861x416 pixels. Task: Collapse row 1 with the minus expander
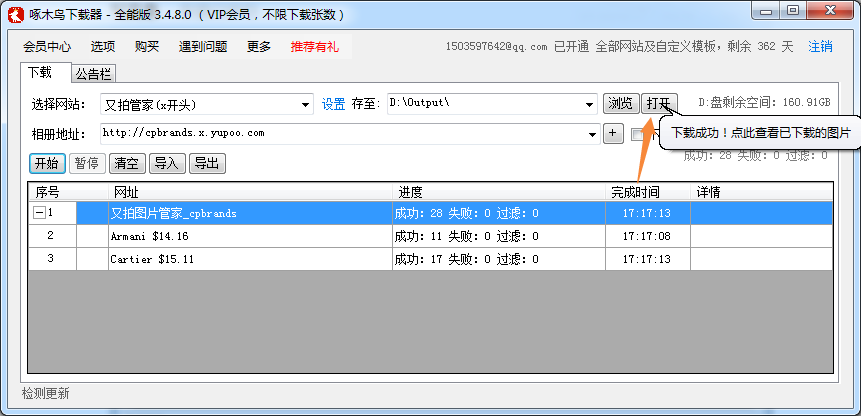[x=39, y=213]
